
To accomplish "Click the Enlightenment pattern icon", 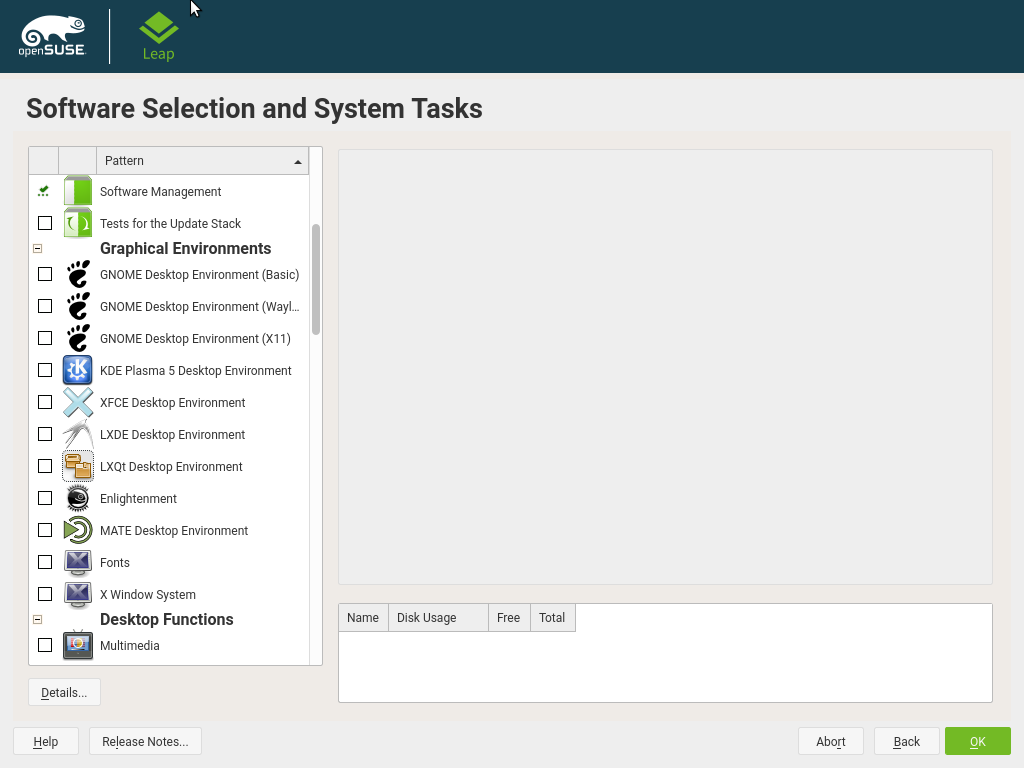I will pyautogui.click(x=78, y=498).
